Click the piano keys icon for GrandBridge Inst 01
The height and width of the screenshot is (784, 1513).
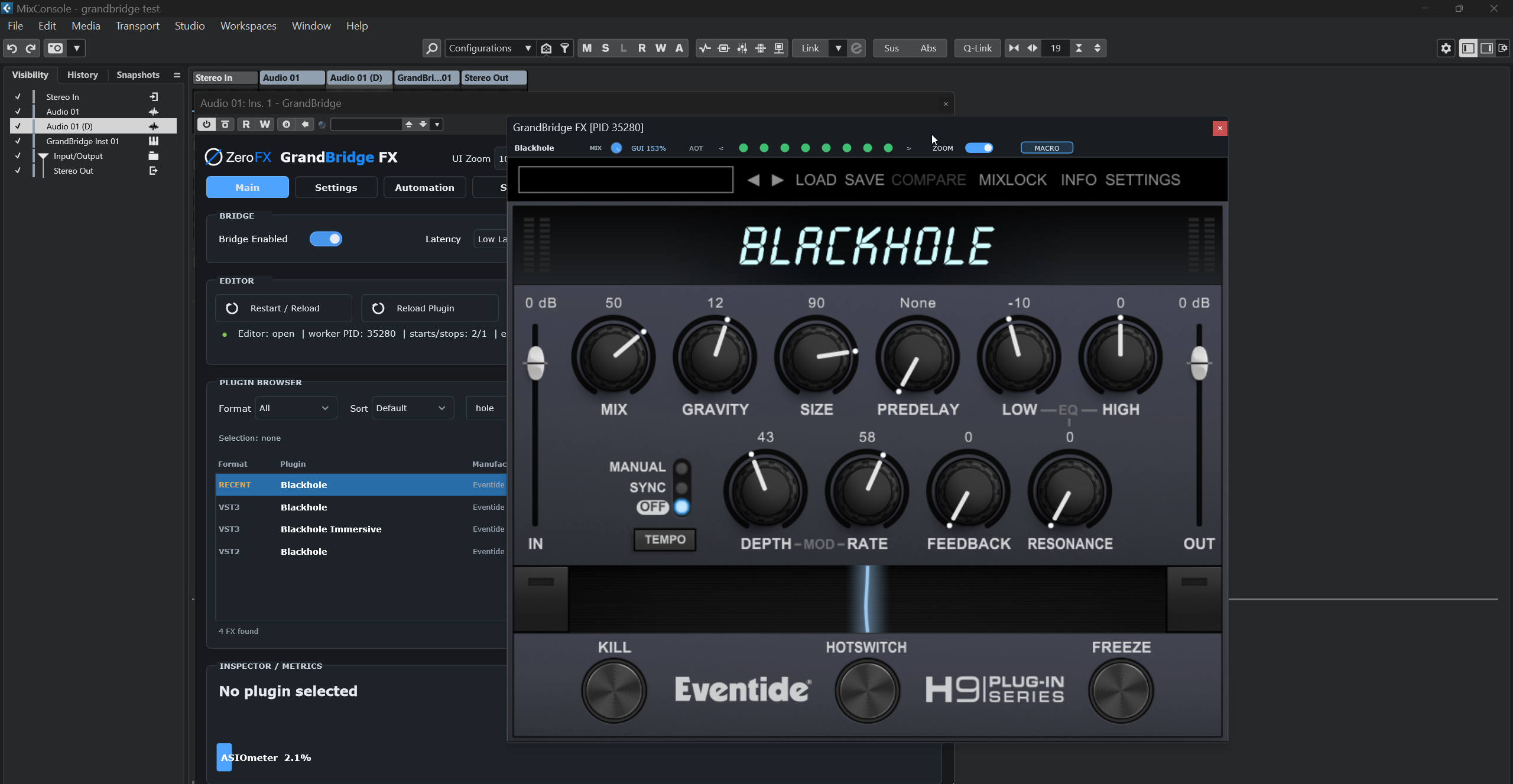(x=154, y=141)
